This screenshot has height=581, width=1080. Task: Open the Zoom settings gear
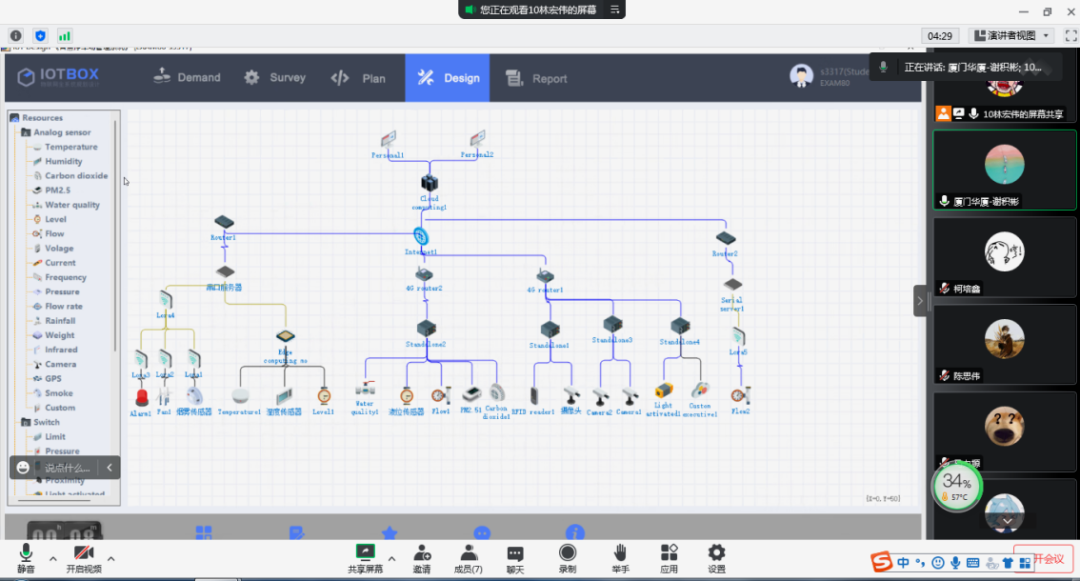pos(716,553)
